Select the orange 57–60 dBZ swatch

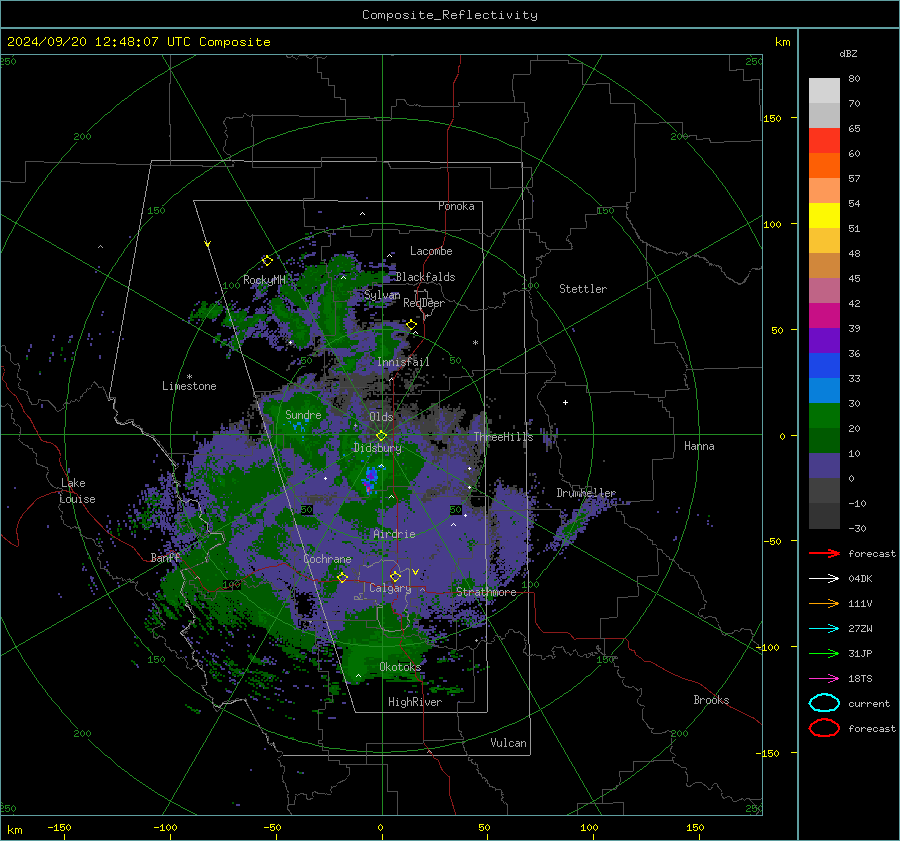pyautogui.click(x=824, y=166)
